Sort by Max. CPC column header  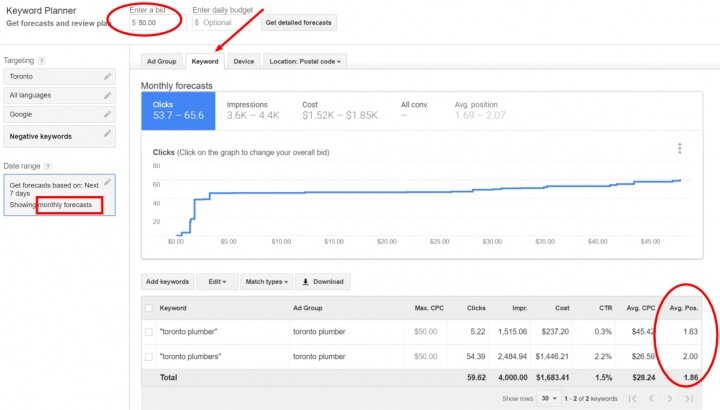[x=429, y=308]
